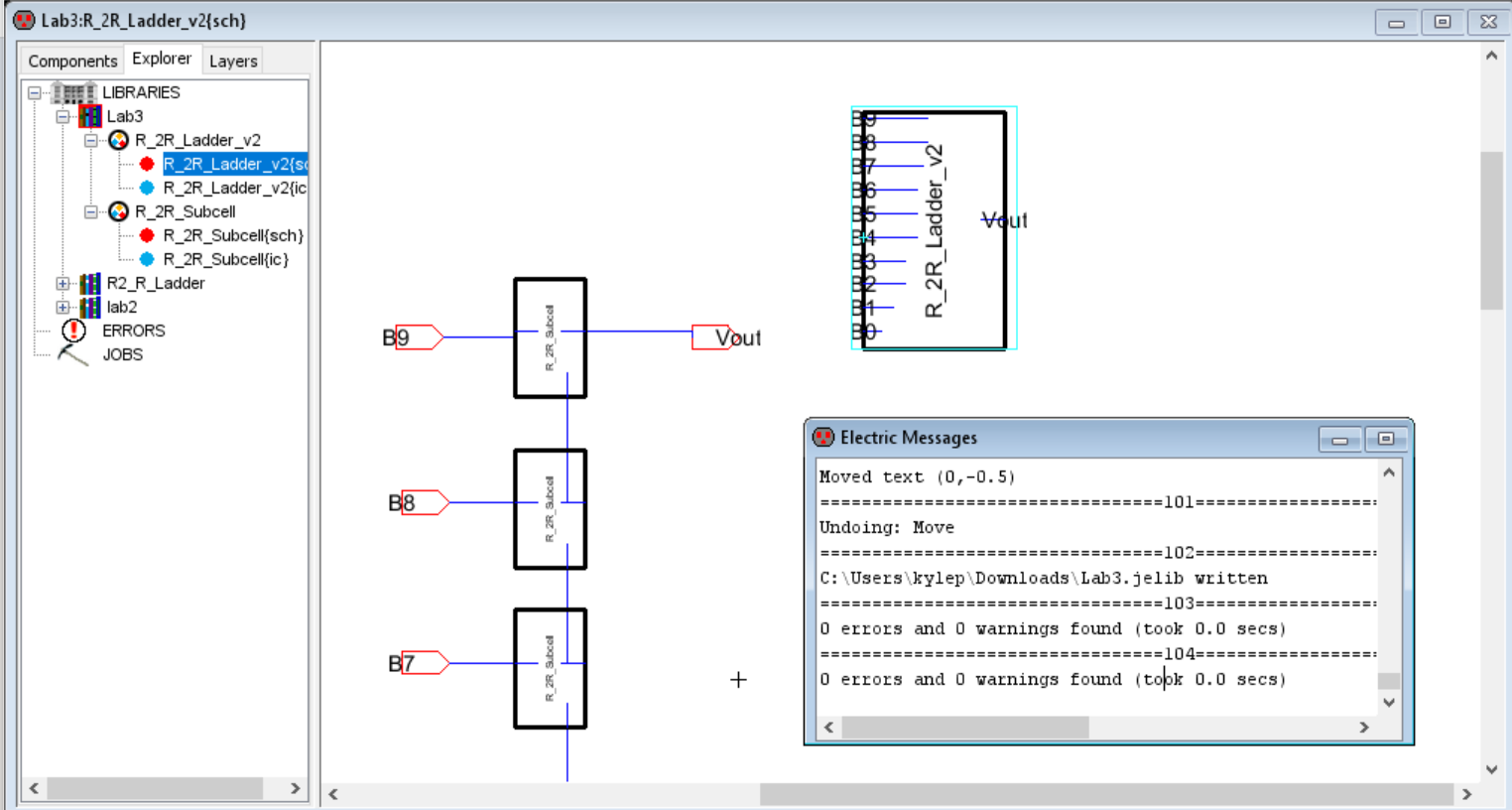Click the Lab3 library books icon
The width and height of the screenshot is (1512, 810).
pyautogui.click(x=90, y=116)
